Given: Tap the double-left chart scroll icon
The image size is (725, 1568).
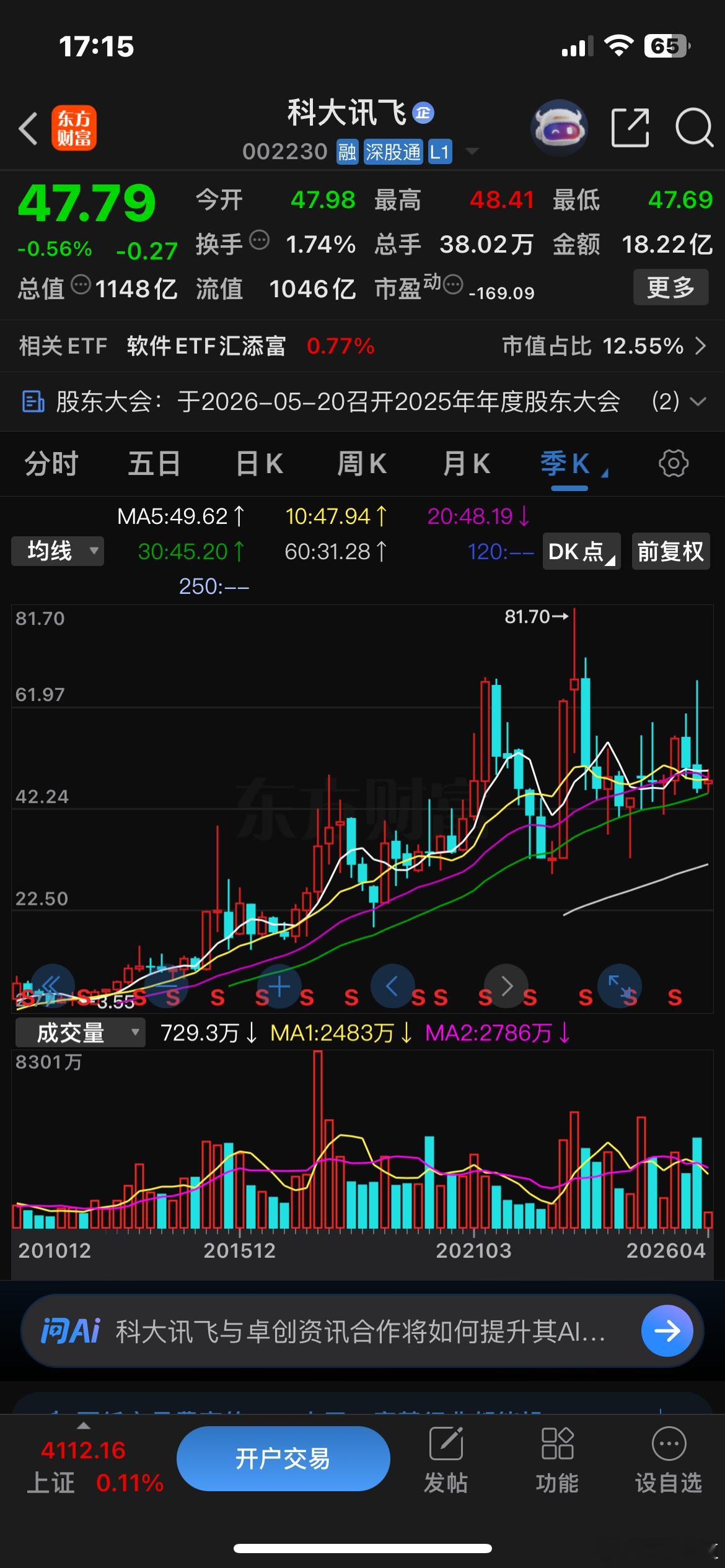Looking at the screenshot, I should pos(52,986).
